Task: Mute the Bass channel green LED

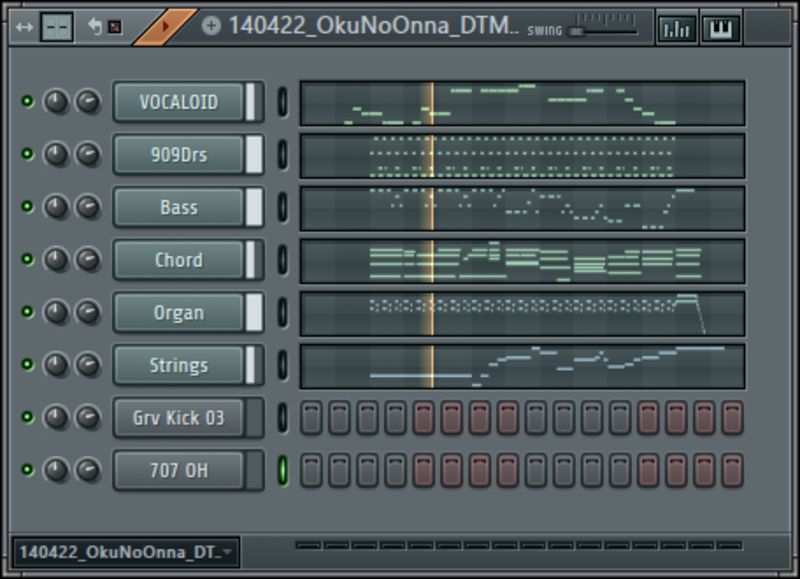Action: [28, 206]
